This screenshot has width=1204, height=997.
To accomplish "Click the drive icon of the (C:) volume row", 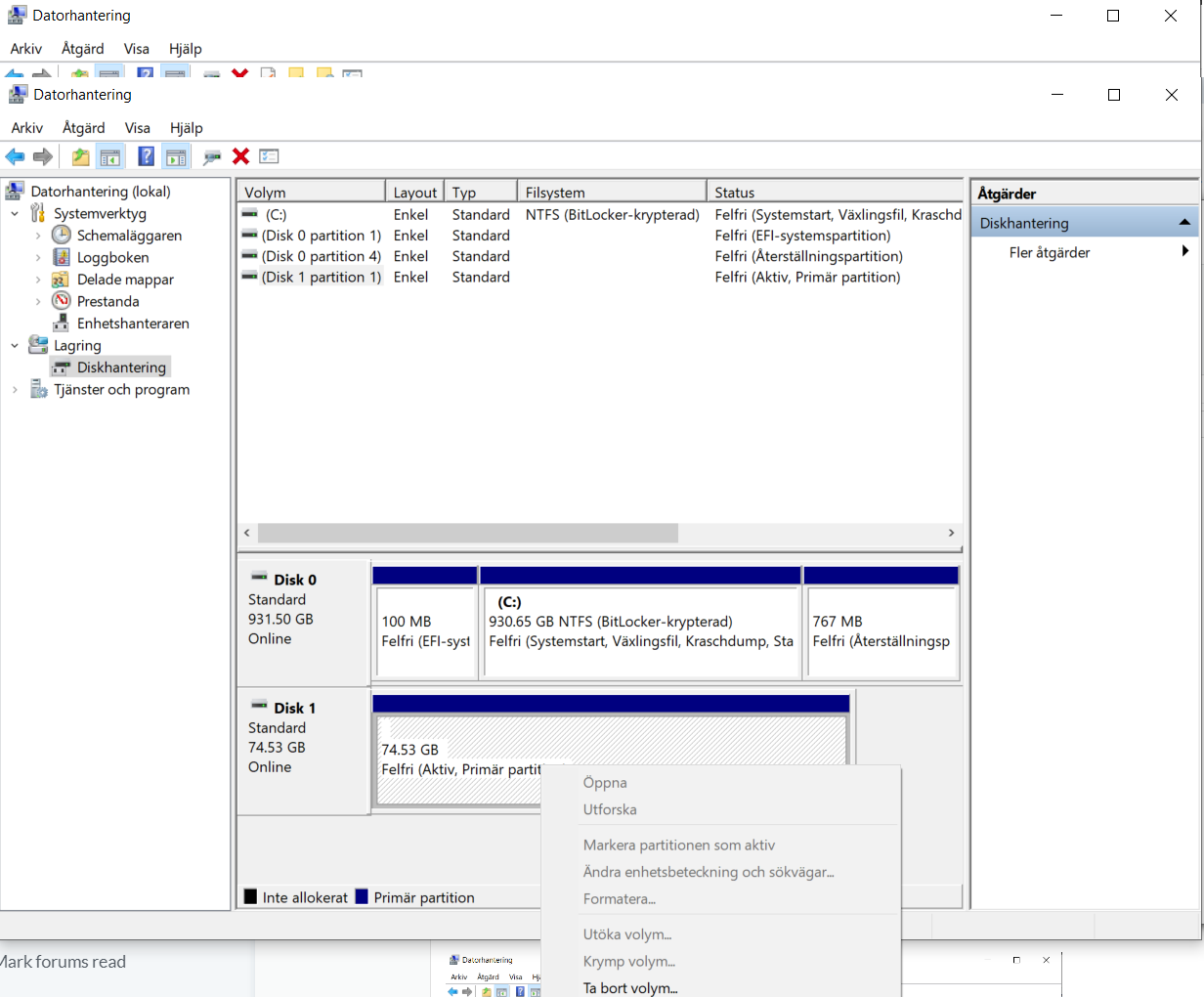I will tap(250, 214).
